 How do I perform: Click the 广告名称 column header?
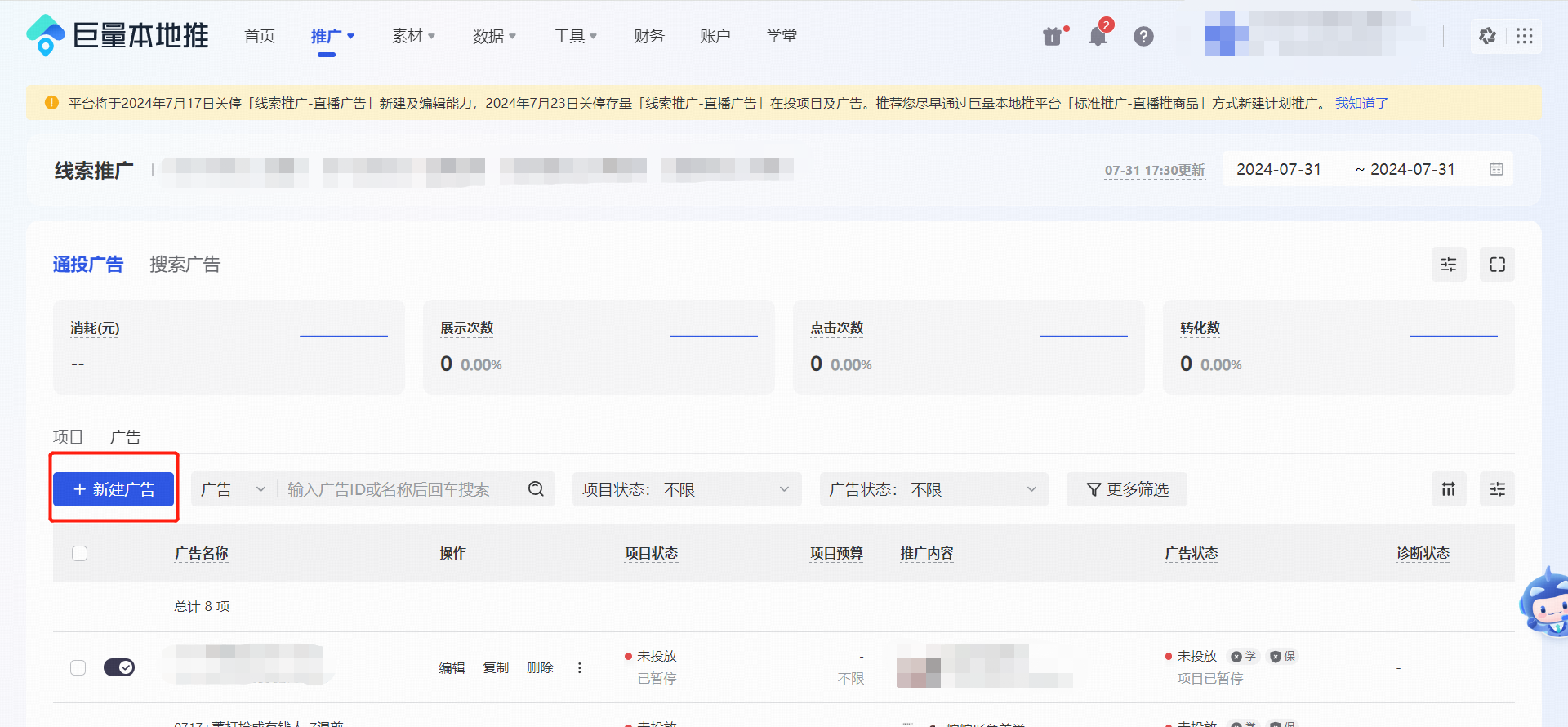[202, 553]
